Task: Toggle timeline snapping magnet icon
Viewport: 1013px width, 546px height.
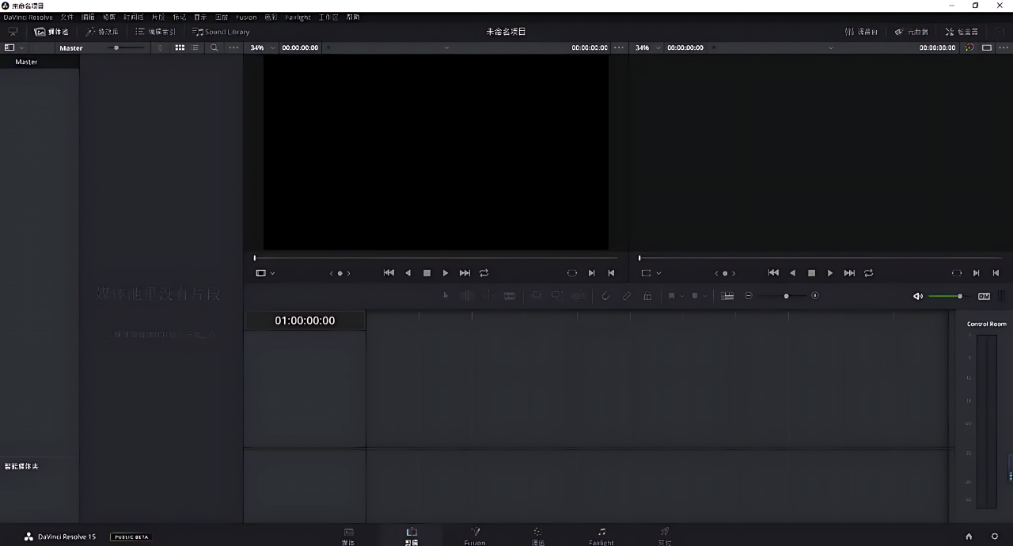Action: click(605, 296)
